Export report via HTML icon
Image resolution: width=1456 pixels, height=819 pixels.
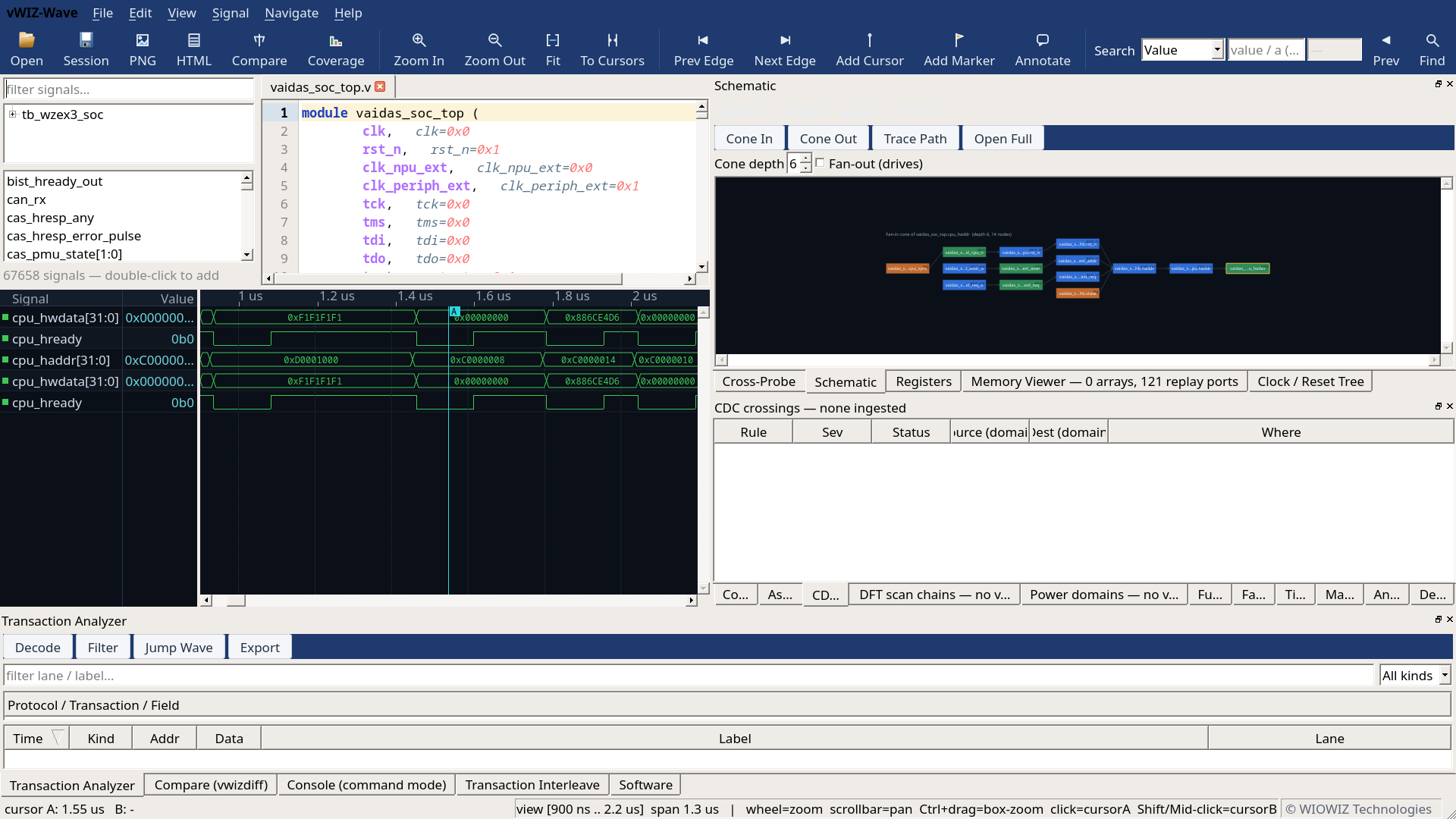point(194,49)
